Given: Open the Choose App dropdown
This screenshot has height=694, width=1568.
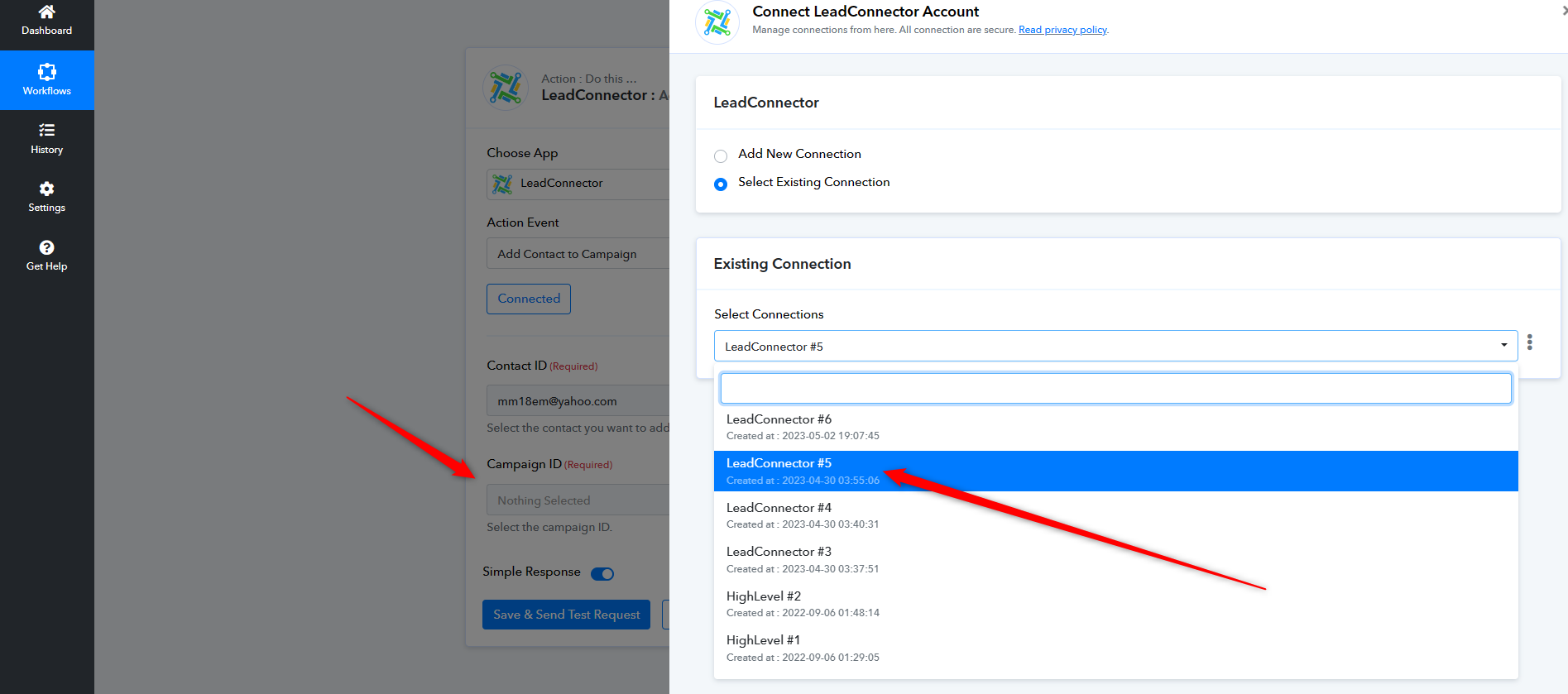Looking at the screenshot, I should [578, 184].
